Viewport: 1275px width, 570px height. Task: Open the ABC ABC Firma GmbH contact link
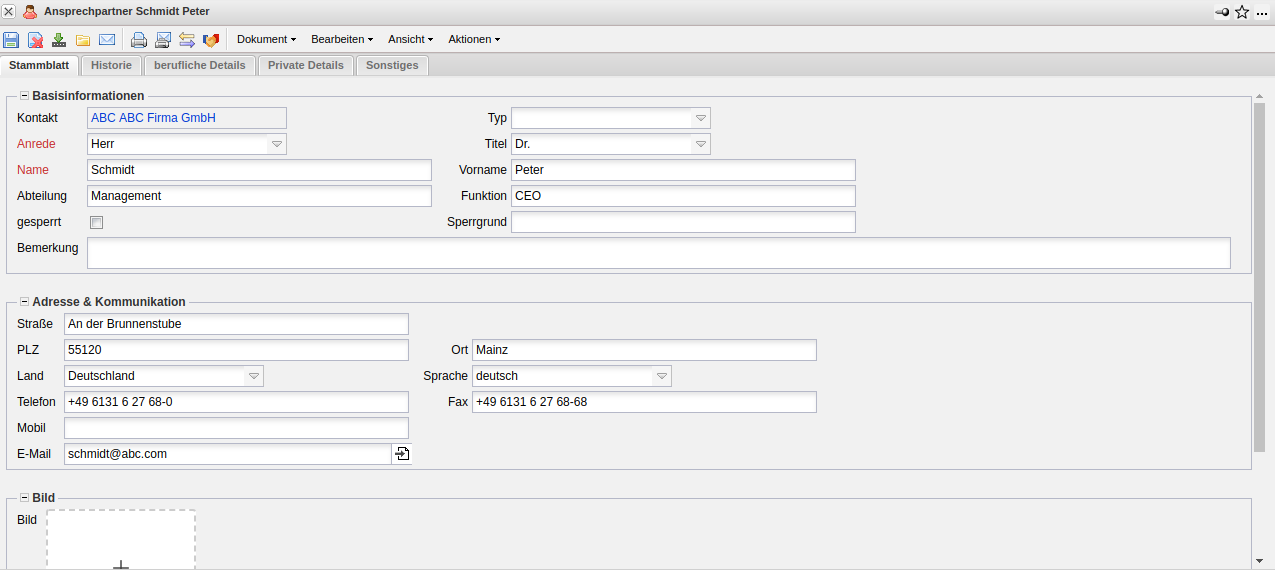tap(153, 118)
